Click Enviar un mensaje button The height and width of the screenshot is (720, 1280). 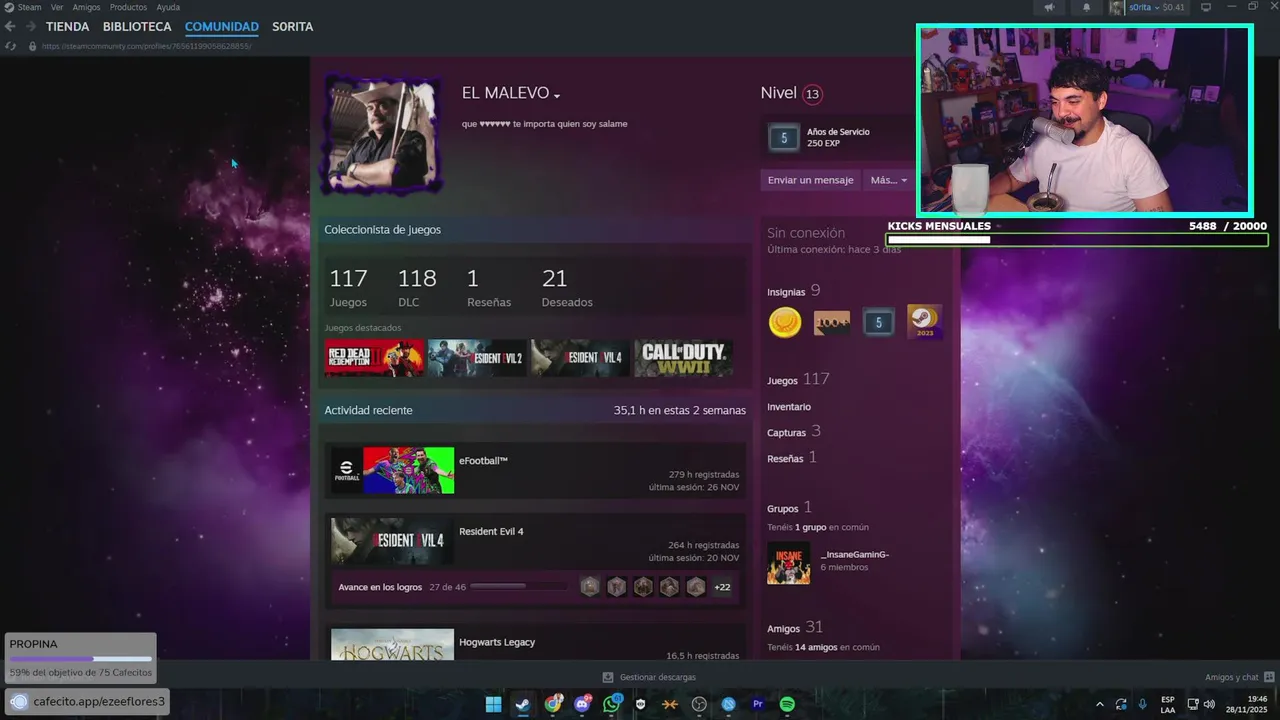(x=810, y=180)
